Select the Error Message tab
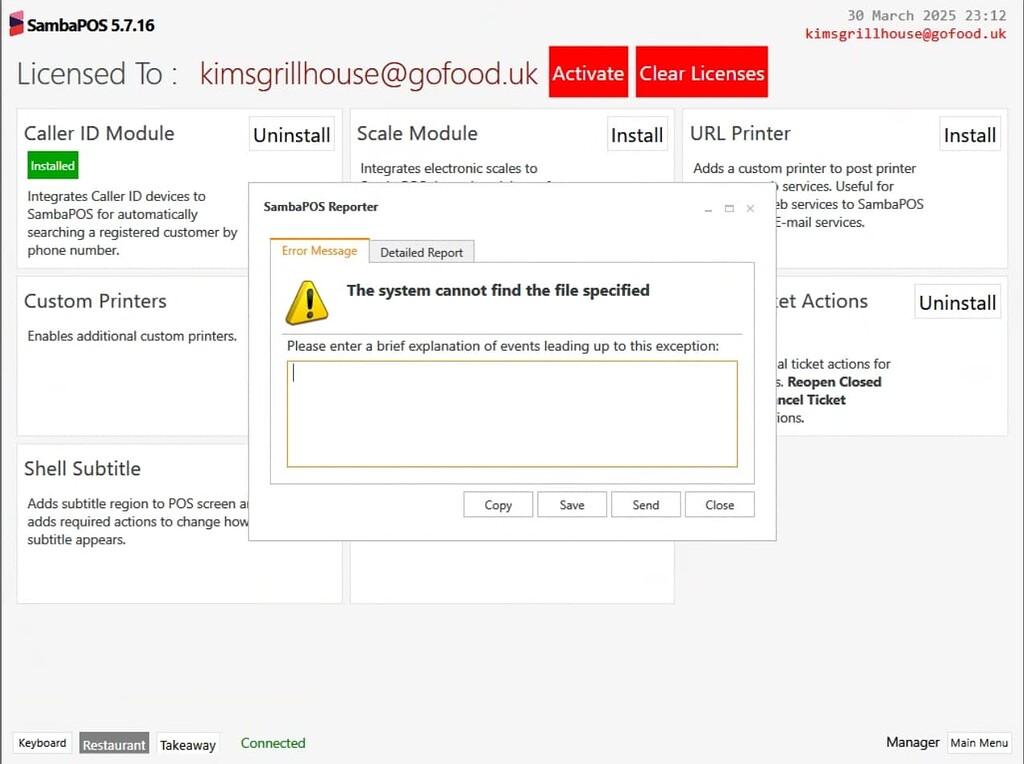 318,251
